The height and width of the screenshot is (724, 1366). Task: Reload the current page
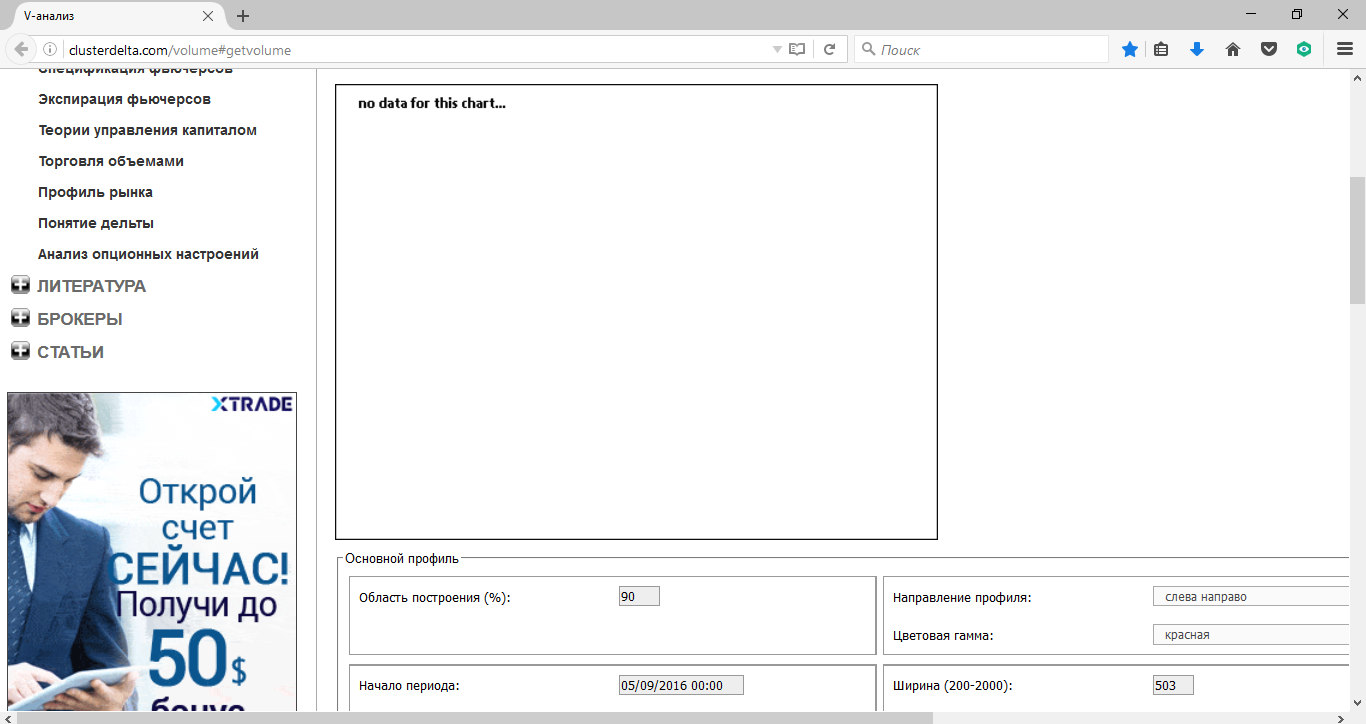coord(829,49)
